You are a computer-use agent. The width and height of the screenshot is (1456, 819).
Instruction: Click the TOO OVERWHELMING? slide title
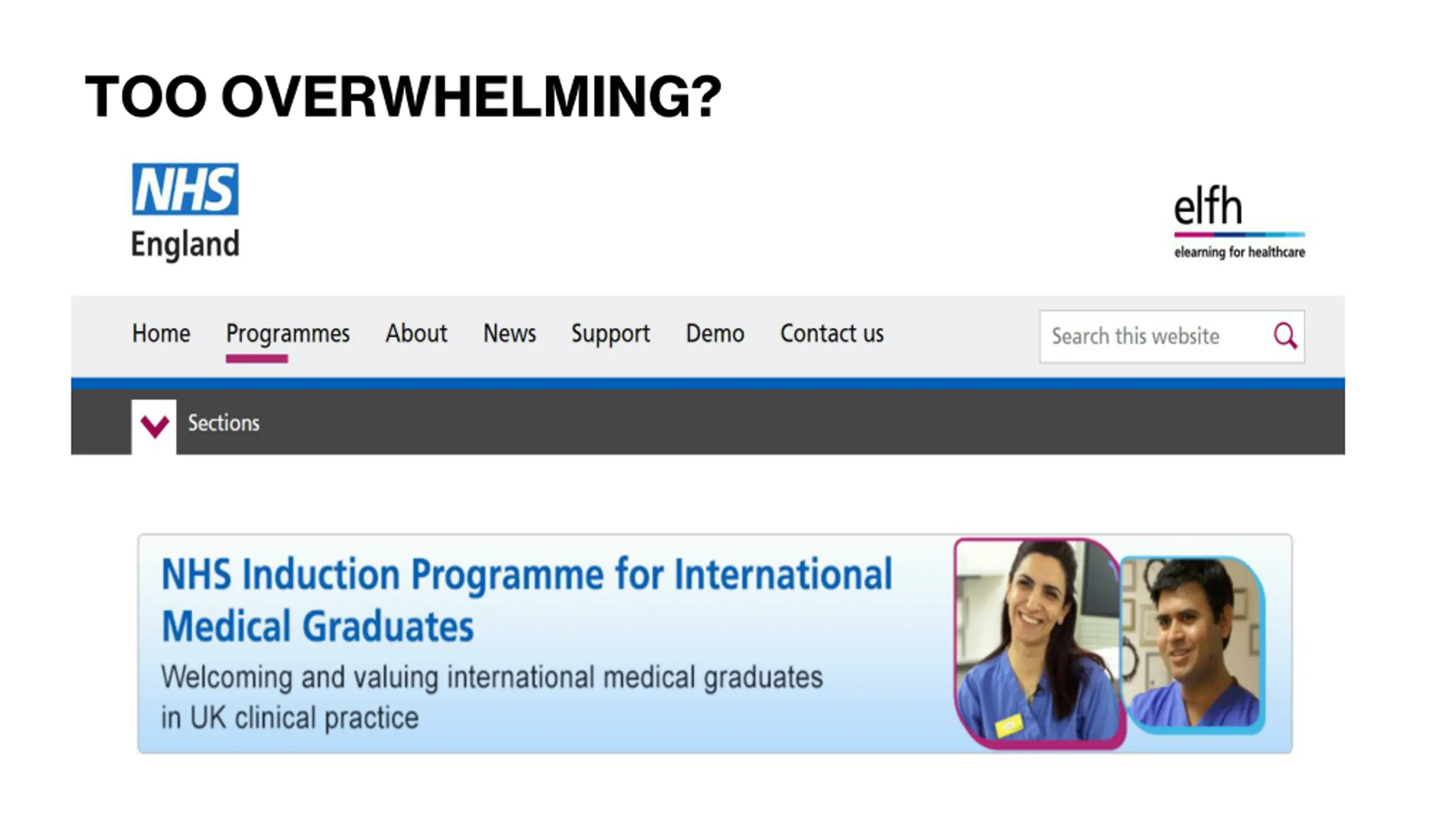click(x=403, y=97)
